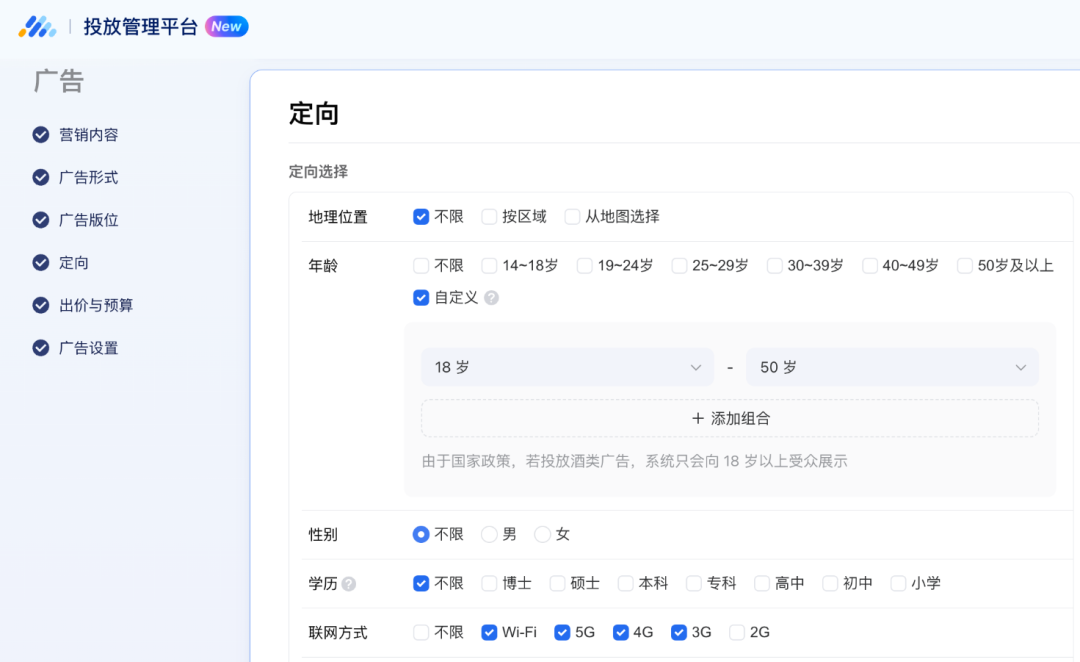Image resolution: width=1080 pixels, height=662 pixels.
Task: Check 不限 for 年龄
Action: pyautogui.click(x=421, y=266)
